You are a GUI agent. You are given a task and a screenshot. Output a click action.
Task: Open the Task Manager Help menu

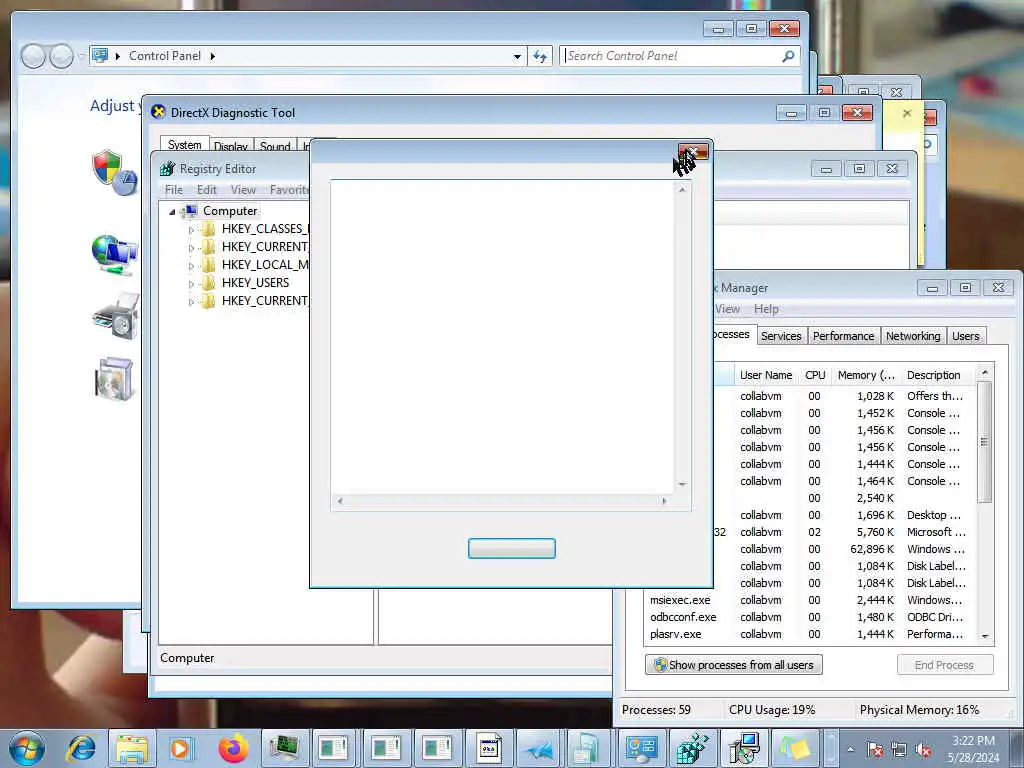tap(766, 309)
